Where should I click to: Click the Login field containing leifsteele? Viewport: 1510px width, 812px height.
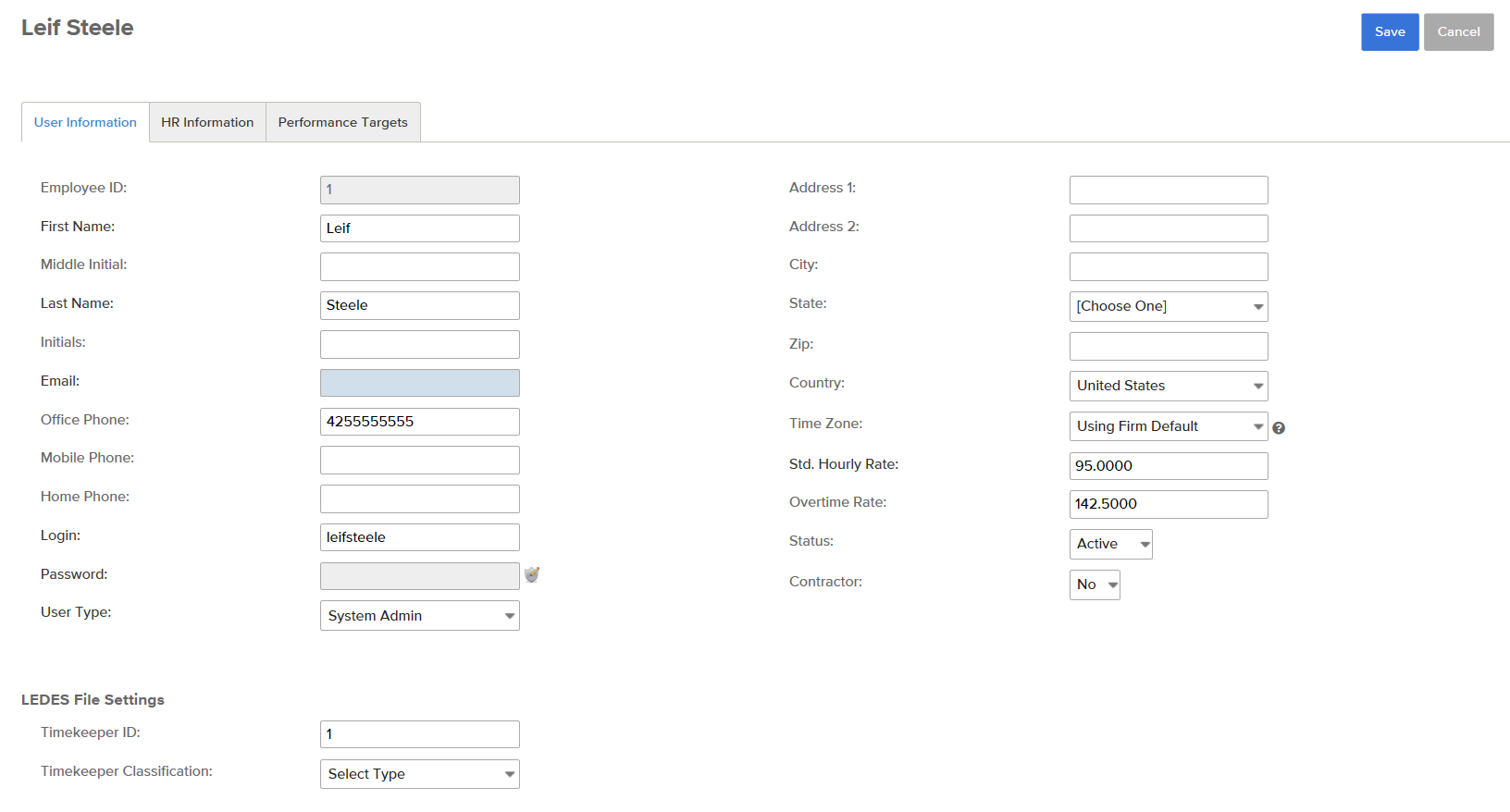[x=420, y=537]
